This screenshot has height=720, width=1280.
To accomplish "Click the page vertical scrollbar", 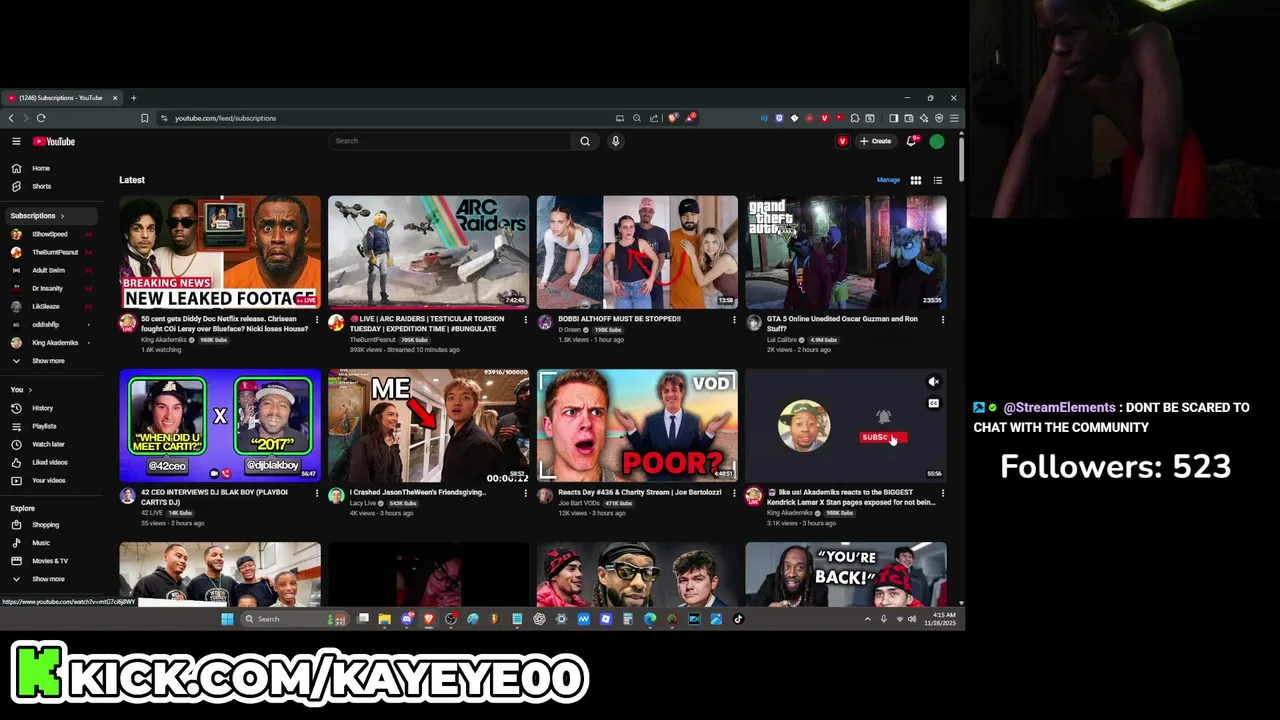I will (x=961, y=160).
